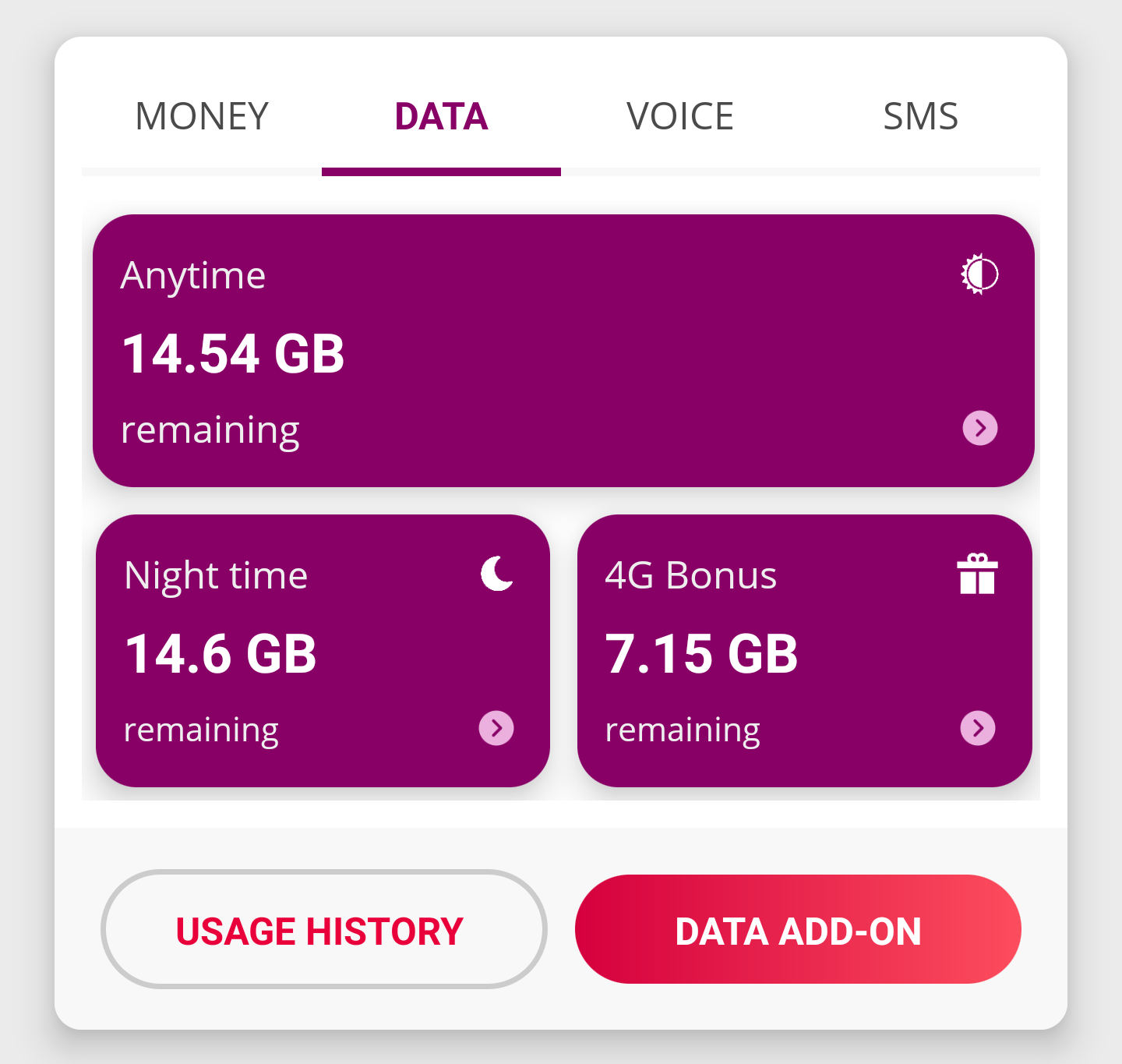Switch to the MONEY tab
Viewport: 1122px width, 1064px height.
[202, 117]
